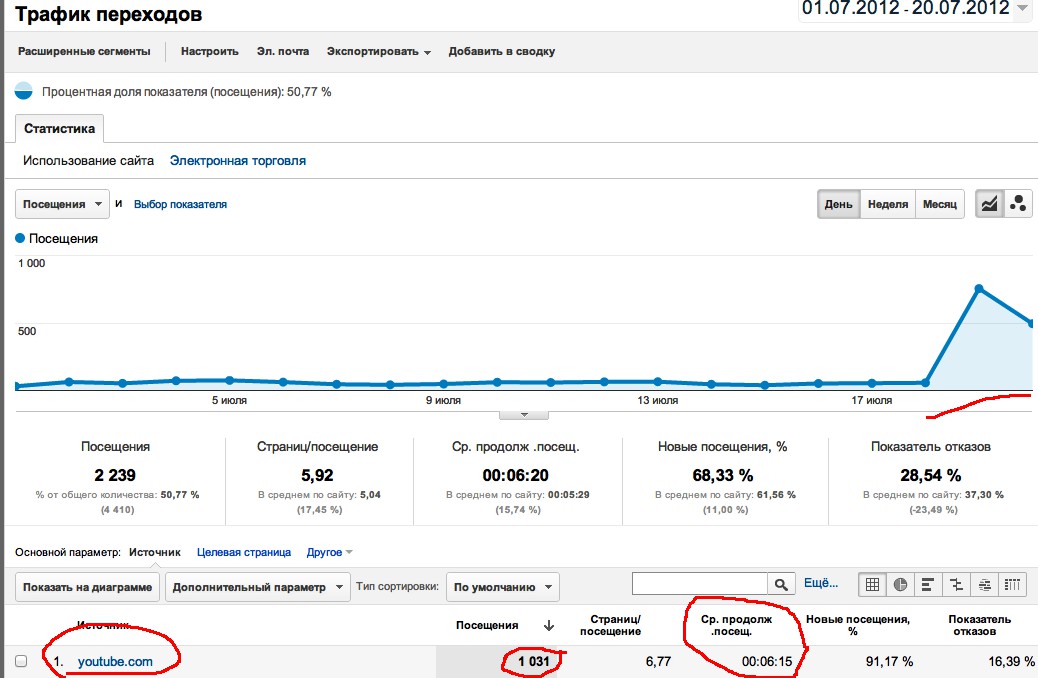Click the Ещё… advanced filter link
The image size is (1038, 678).
coord(821,583)
